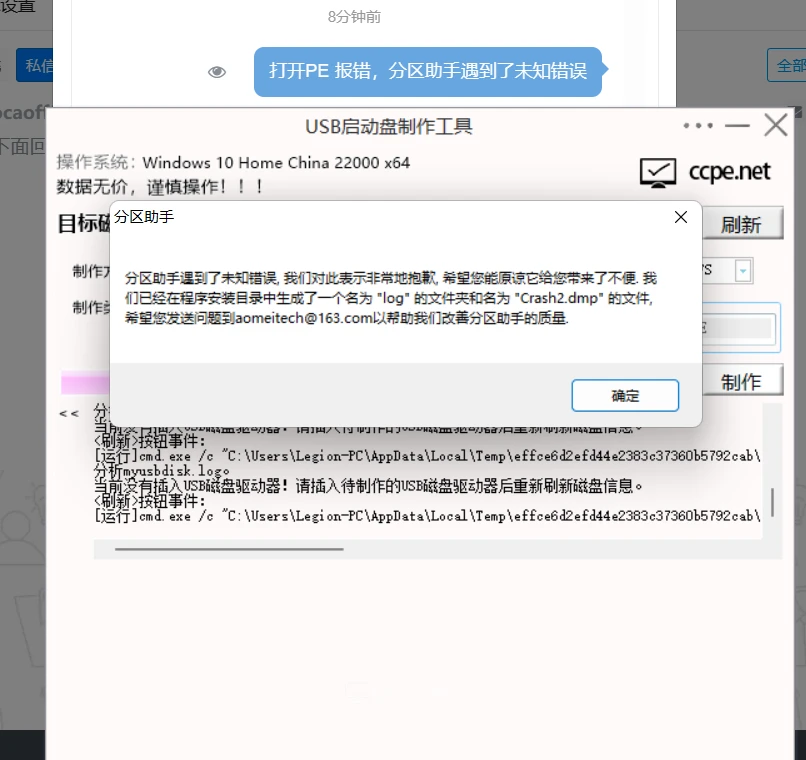Open the dropdown arrow beside 刷新 area
Image resolution: width=806 pixels, height=760 pixels.
point(743,270)
